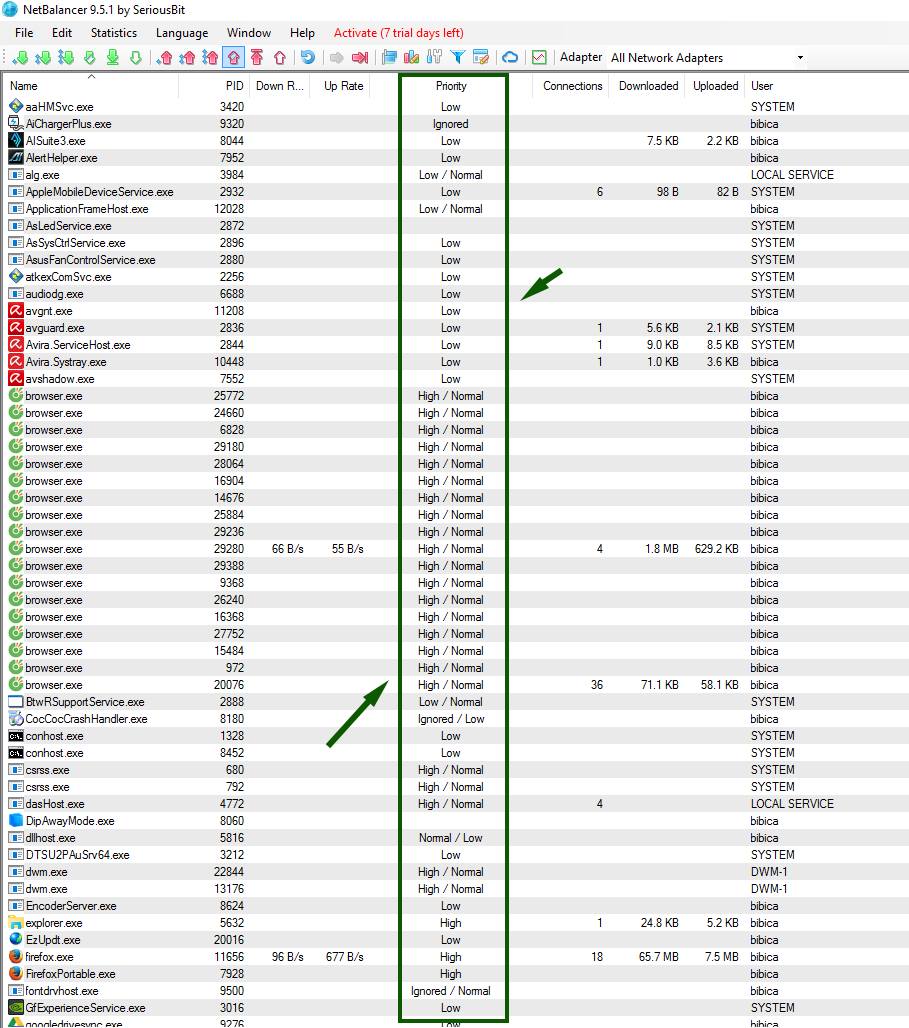The width and height of the screenshot is (909, 1028).
Task: Select browser.exe with PID 29280
Action: [454, 549]
